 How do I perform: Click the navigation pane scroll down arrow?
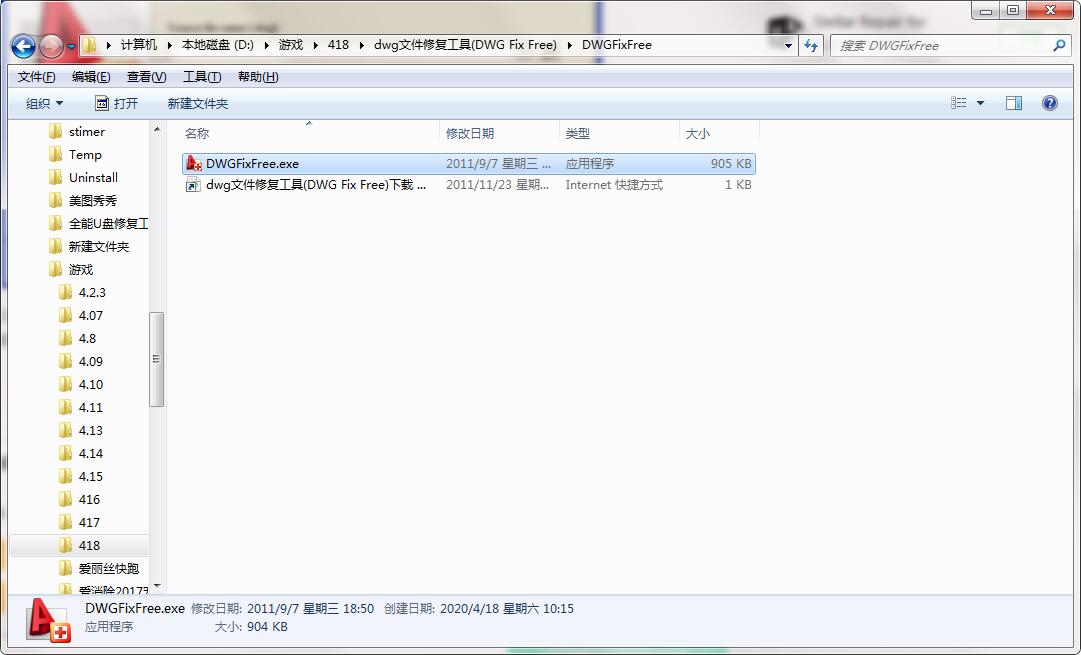[x=157, y=586]
